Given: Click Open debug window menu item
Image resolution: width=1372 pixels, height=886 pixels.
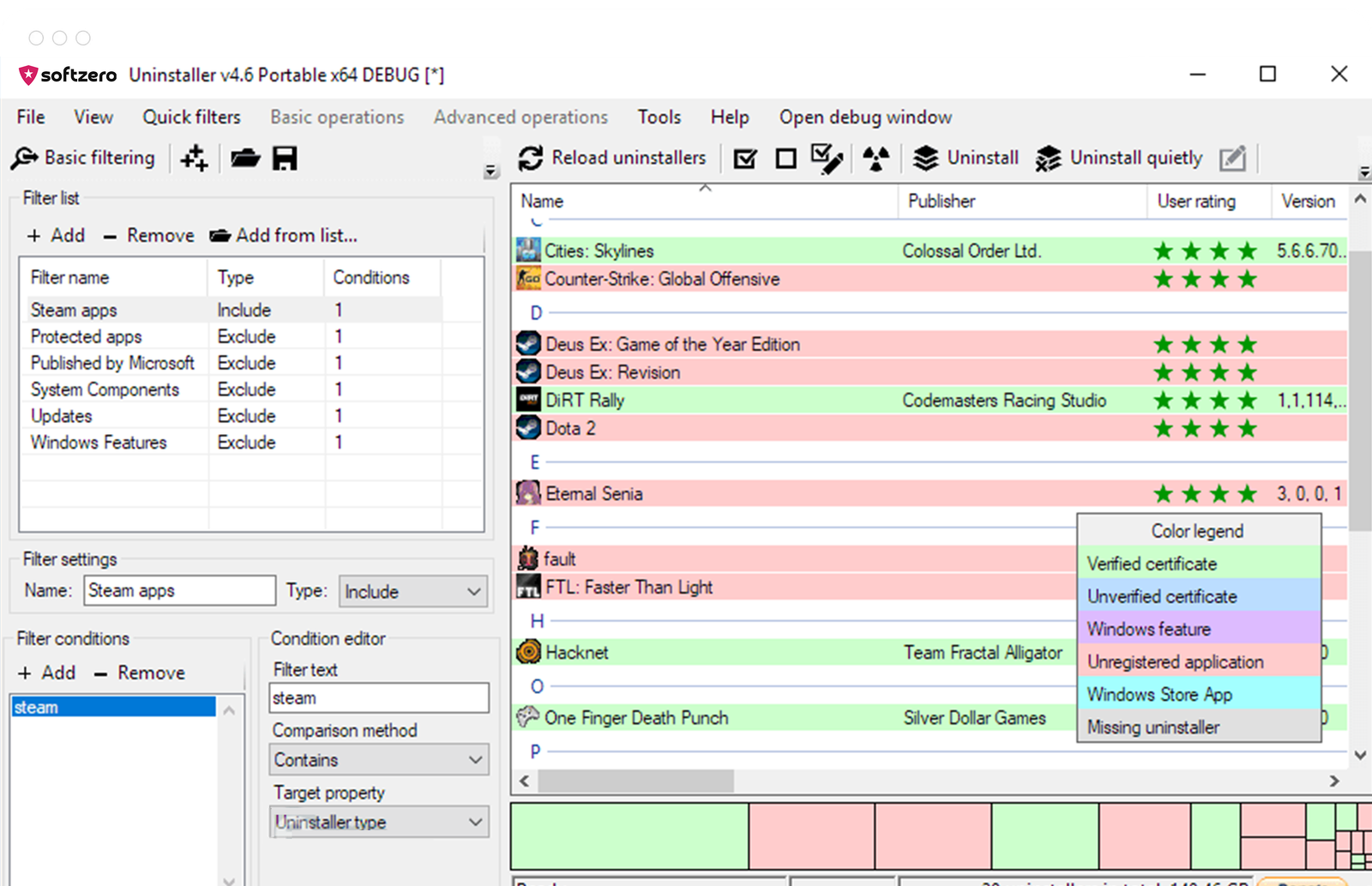Looking at the screenshot, I should tap(865, 117).
